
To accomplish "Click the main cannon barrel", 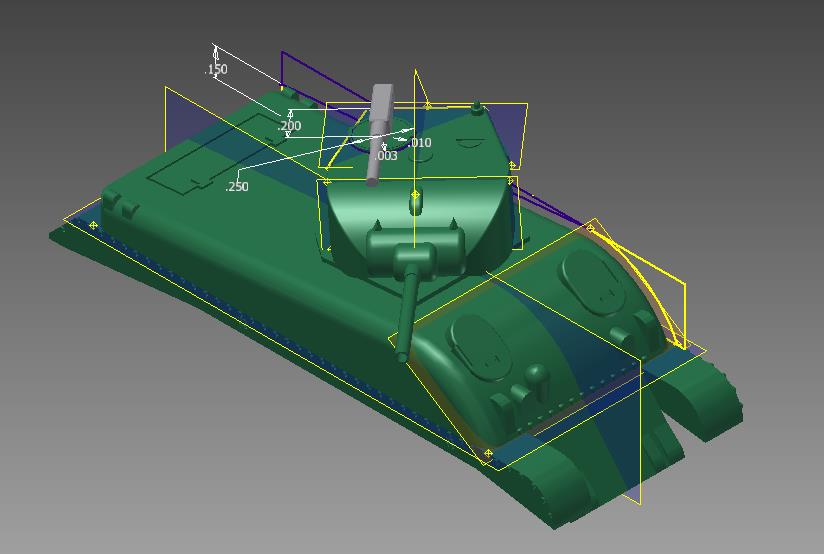I will tap(407, 311).
